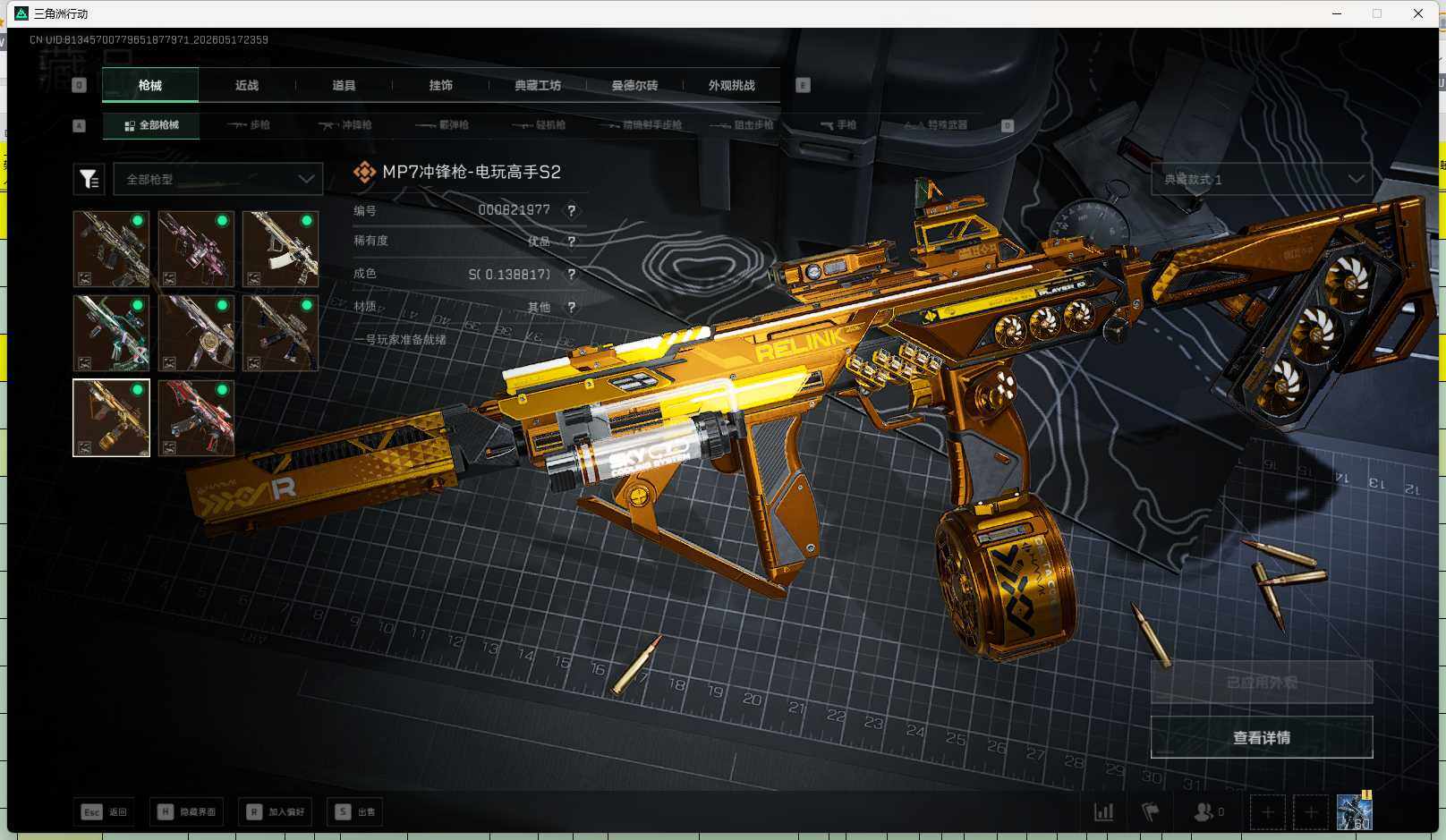This screenshot has width=1446, height=840.
Task: Switch to the 道具 tab
Action: point(344,85)
